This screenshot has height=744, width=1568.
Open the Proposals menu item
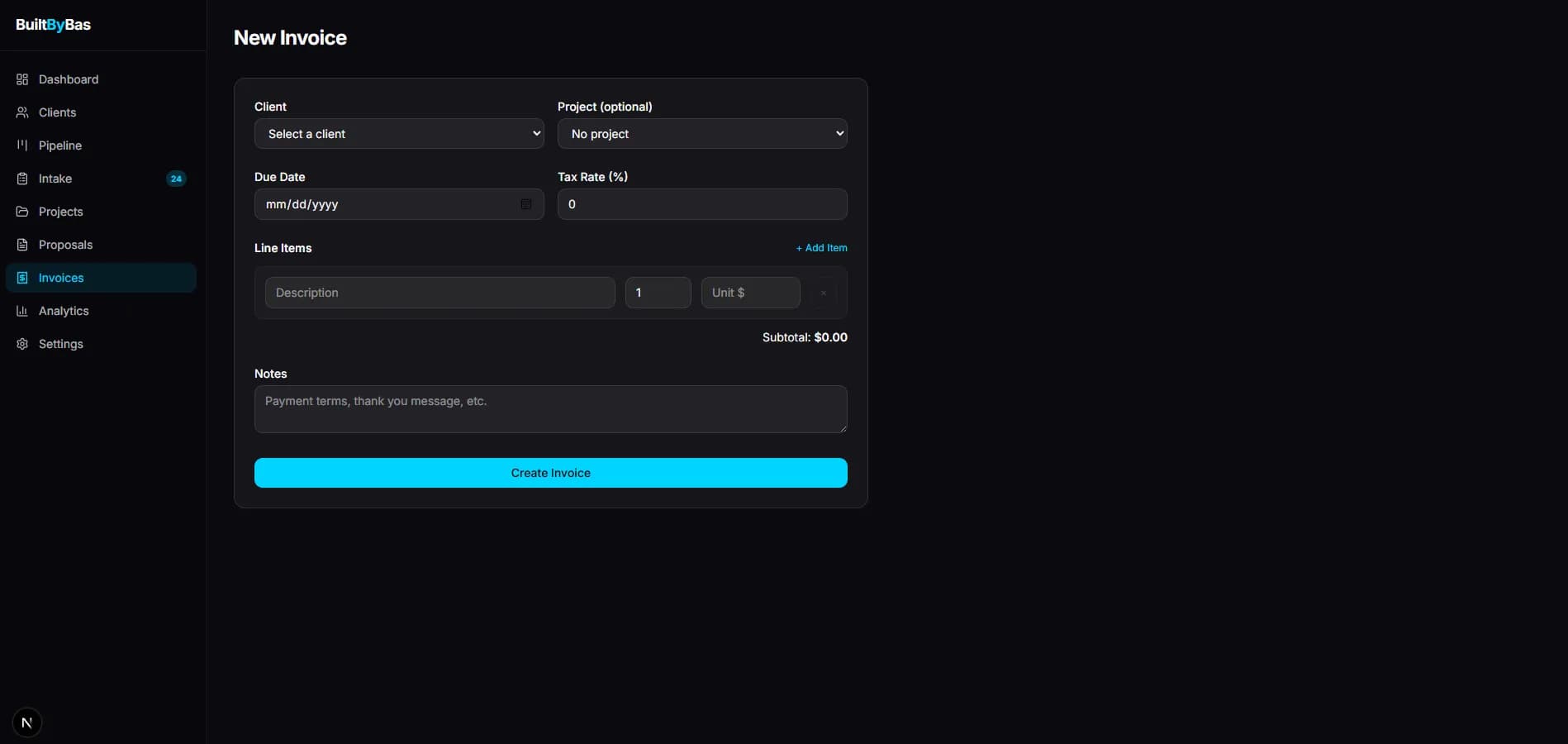tap(65, 245)
